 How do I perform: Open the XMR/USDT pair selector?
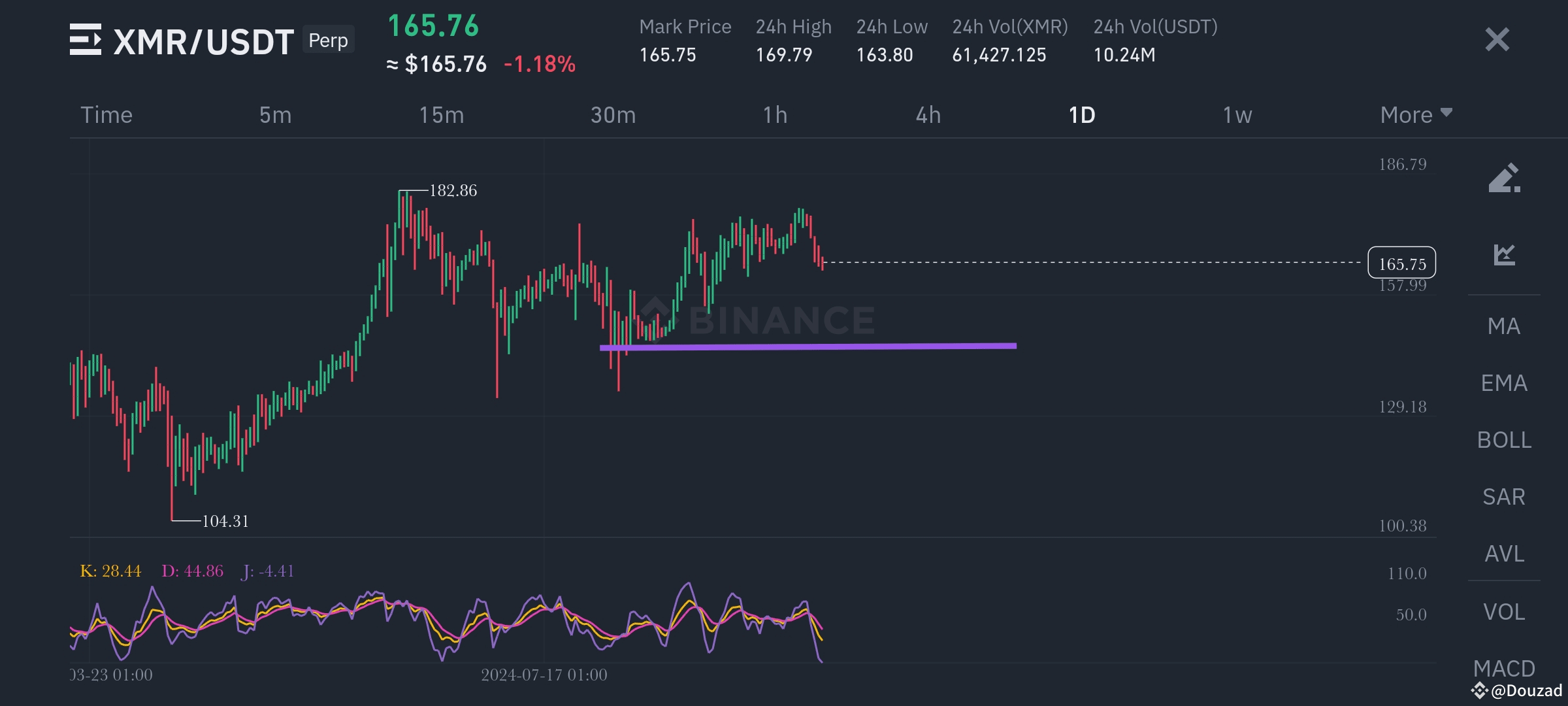(x=203, y=42)
